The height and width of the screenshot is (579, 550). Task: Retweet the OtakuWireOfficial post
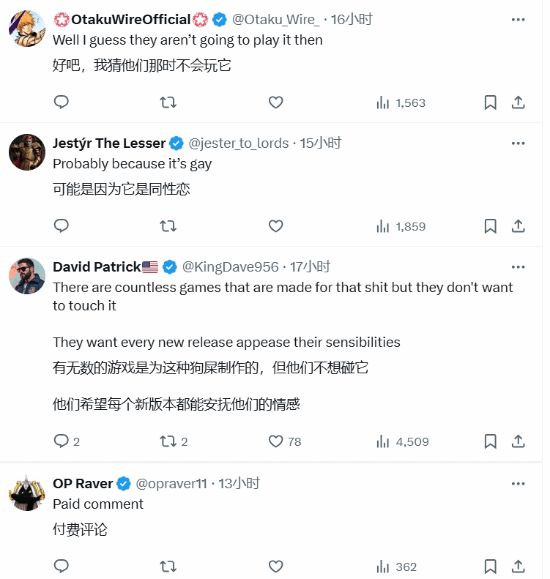tap(168, 102)
